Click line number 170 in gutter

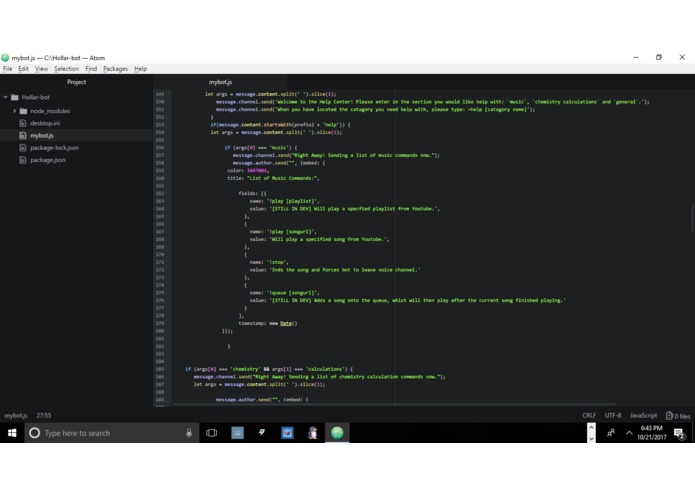(x=160, y=254)
